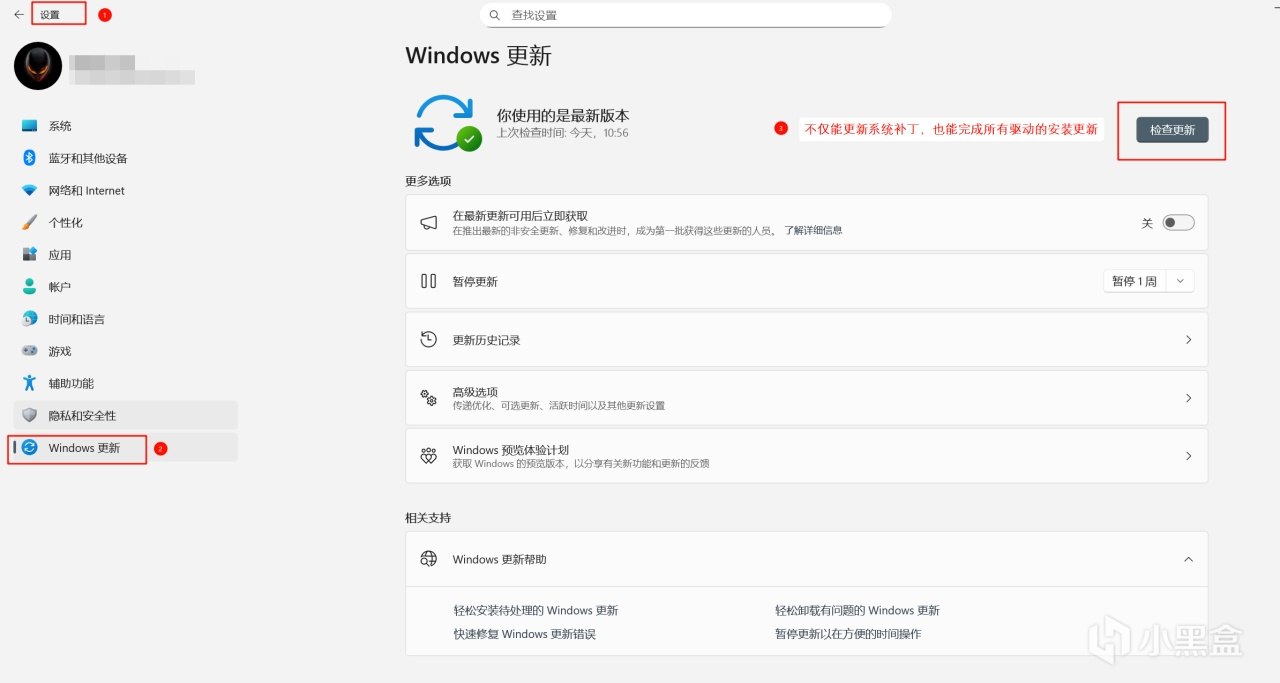Viewport: 1280px width, 683px height.
Task: Click the user profile avatar
Action: [x=38, y=66]
